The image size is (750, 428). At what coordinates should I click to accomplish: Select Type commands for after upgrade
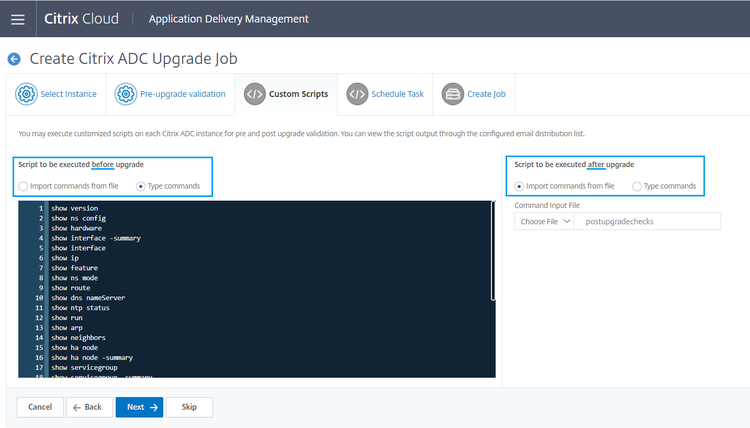click(x=637, y=186)
